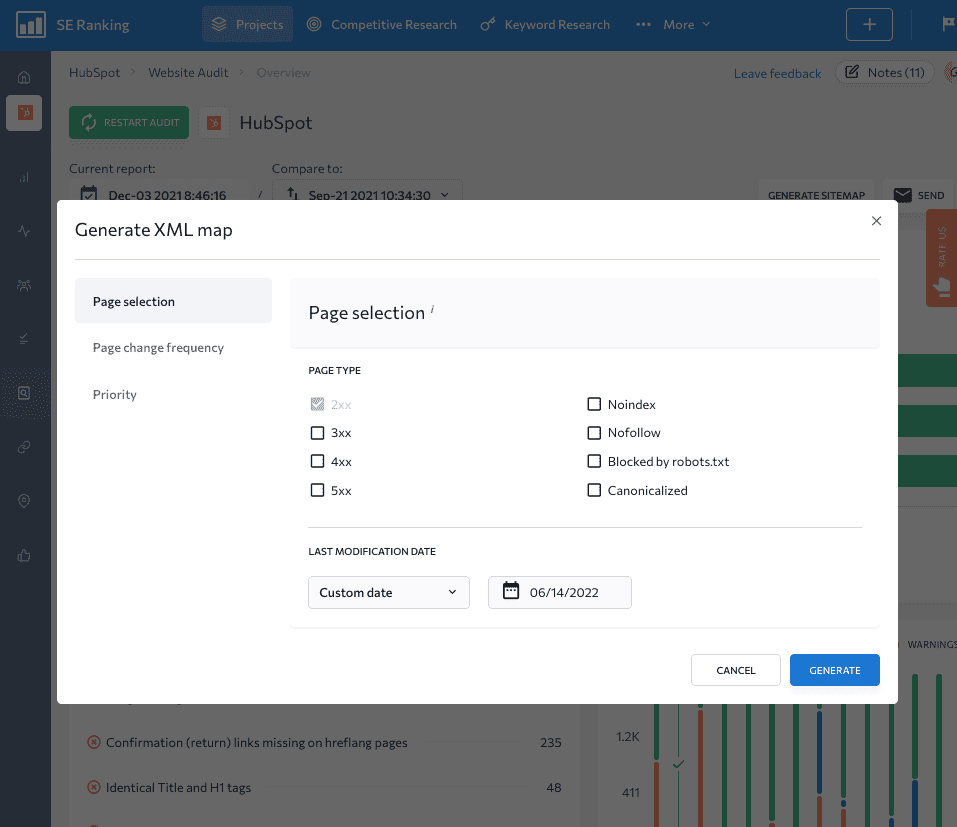Viewport: 957px width, 827px height.
Task: Check the Noindex checkbox
Action: click(594, 404)
